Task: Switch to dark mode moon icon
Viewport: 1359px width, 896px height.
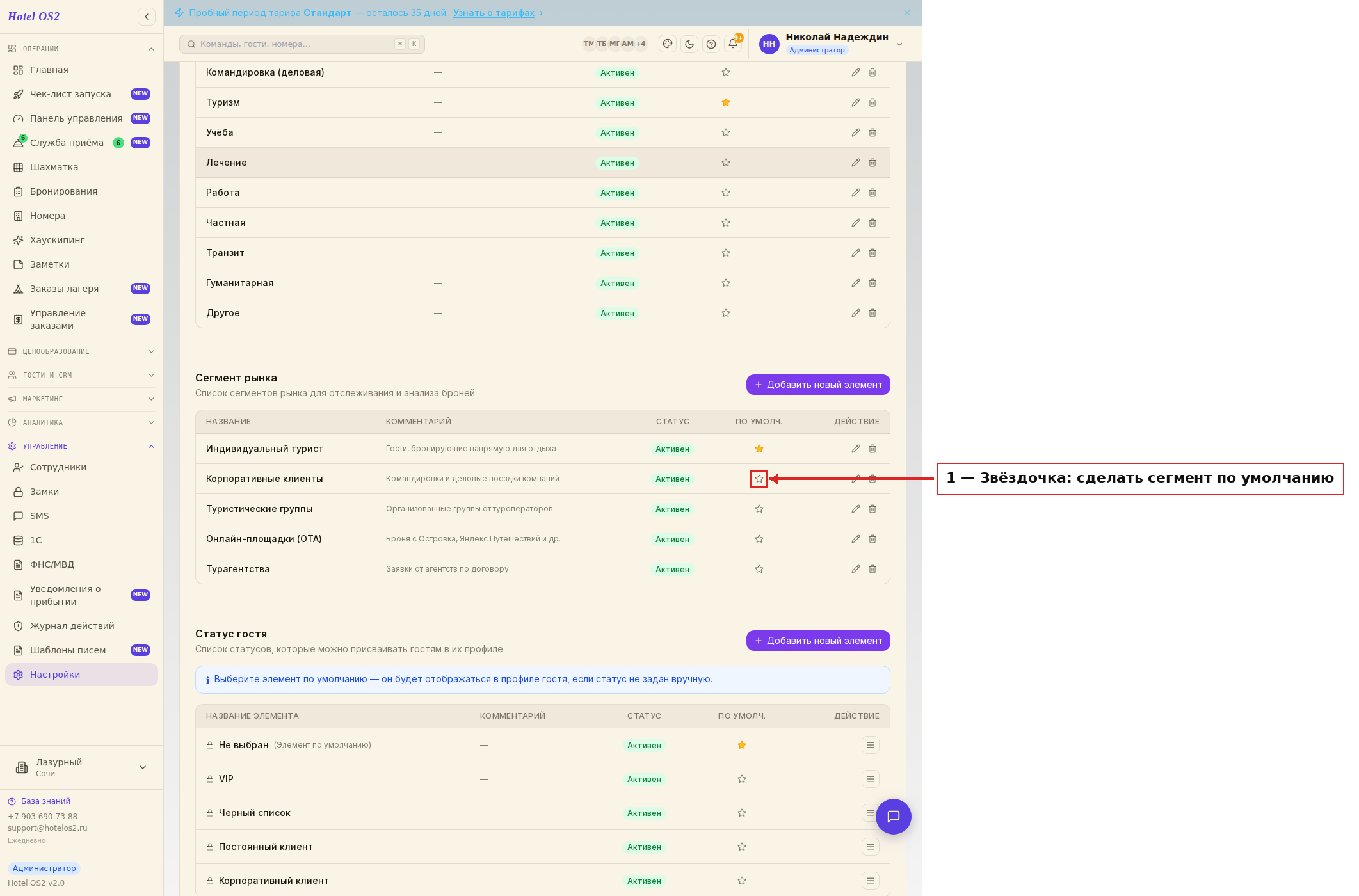Action: coord(689,44)
